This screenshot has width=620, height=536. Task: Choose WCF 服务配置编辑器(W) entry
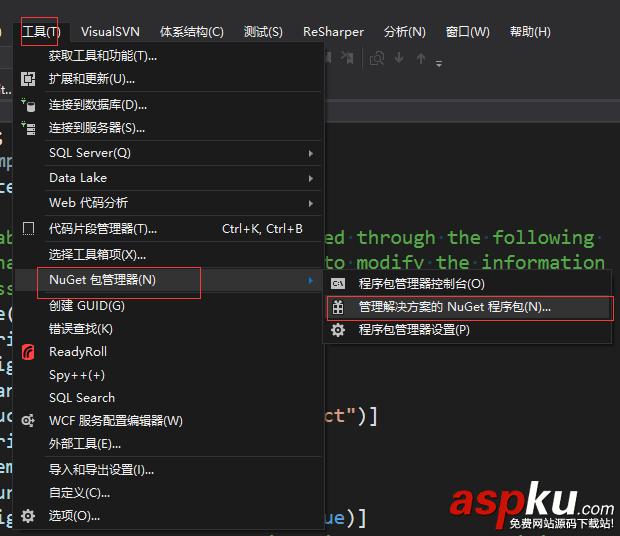pos(116,421)
